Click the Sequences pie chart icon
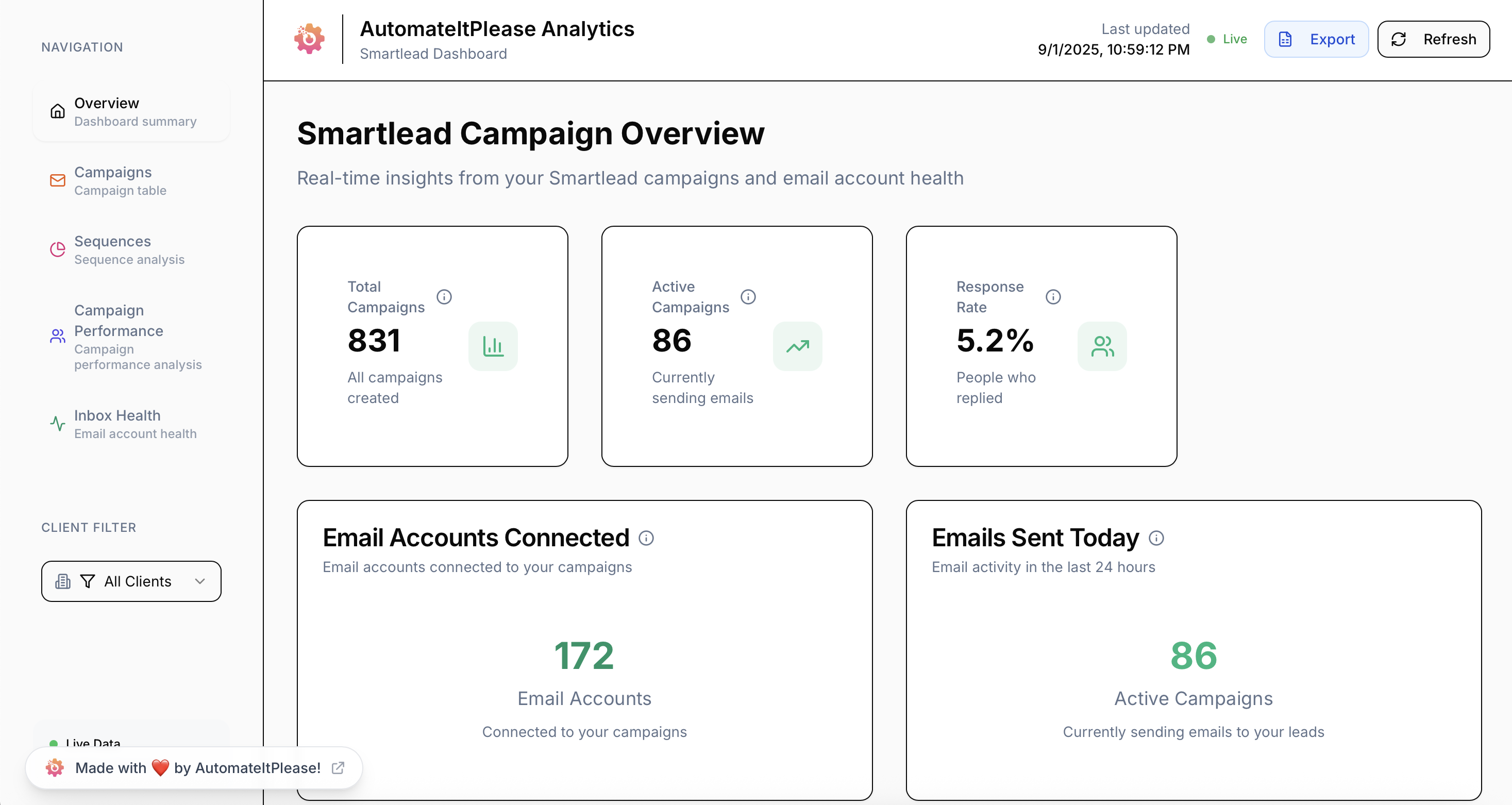 point(58,249)
